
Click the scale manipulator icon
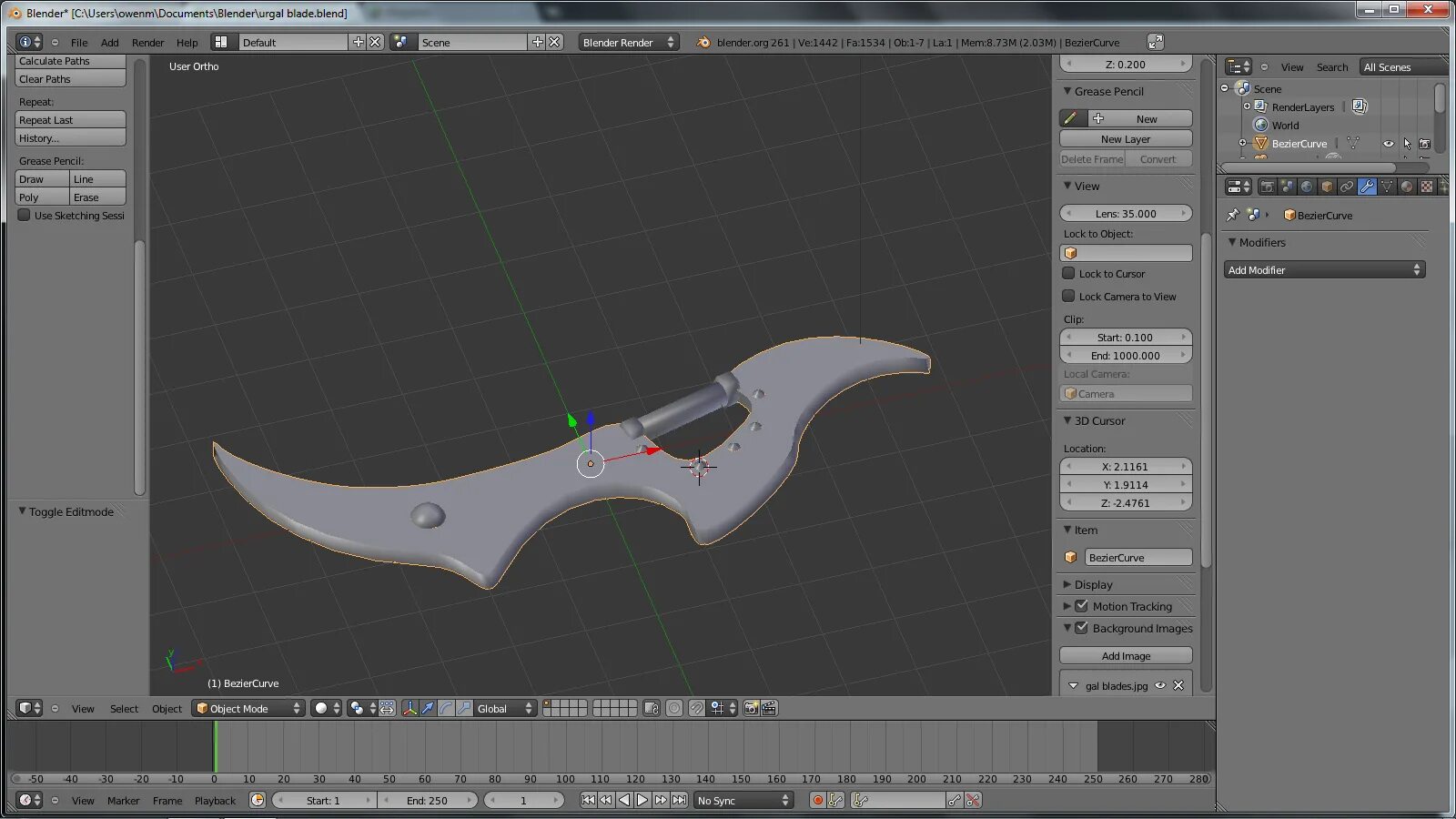[x=464, y=708]
